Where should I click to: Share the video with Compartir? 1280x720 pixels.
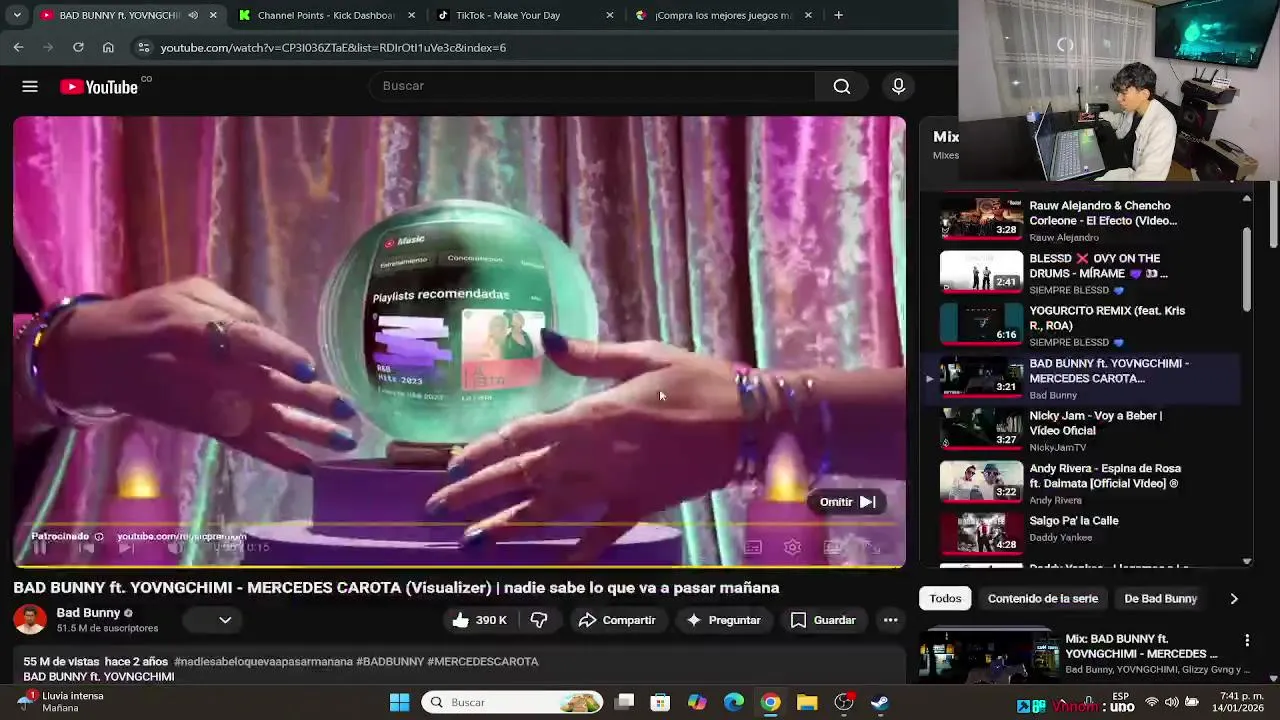[617, 620]
